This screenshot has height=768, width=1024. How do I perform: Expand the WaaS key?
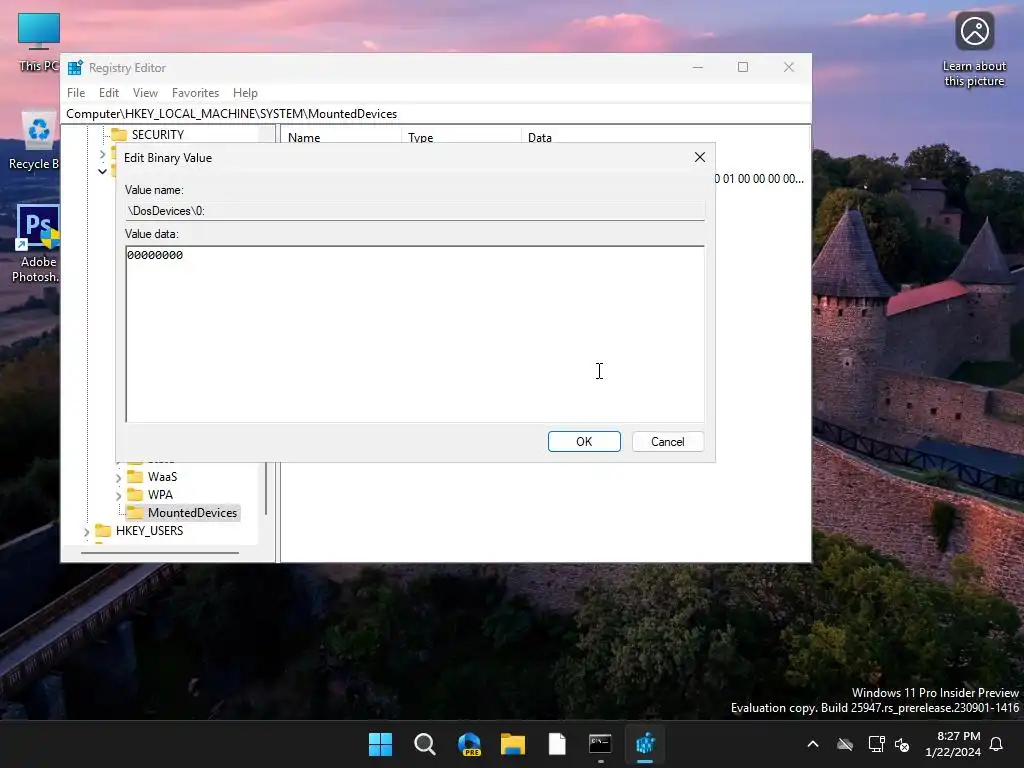click(118, 478)
